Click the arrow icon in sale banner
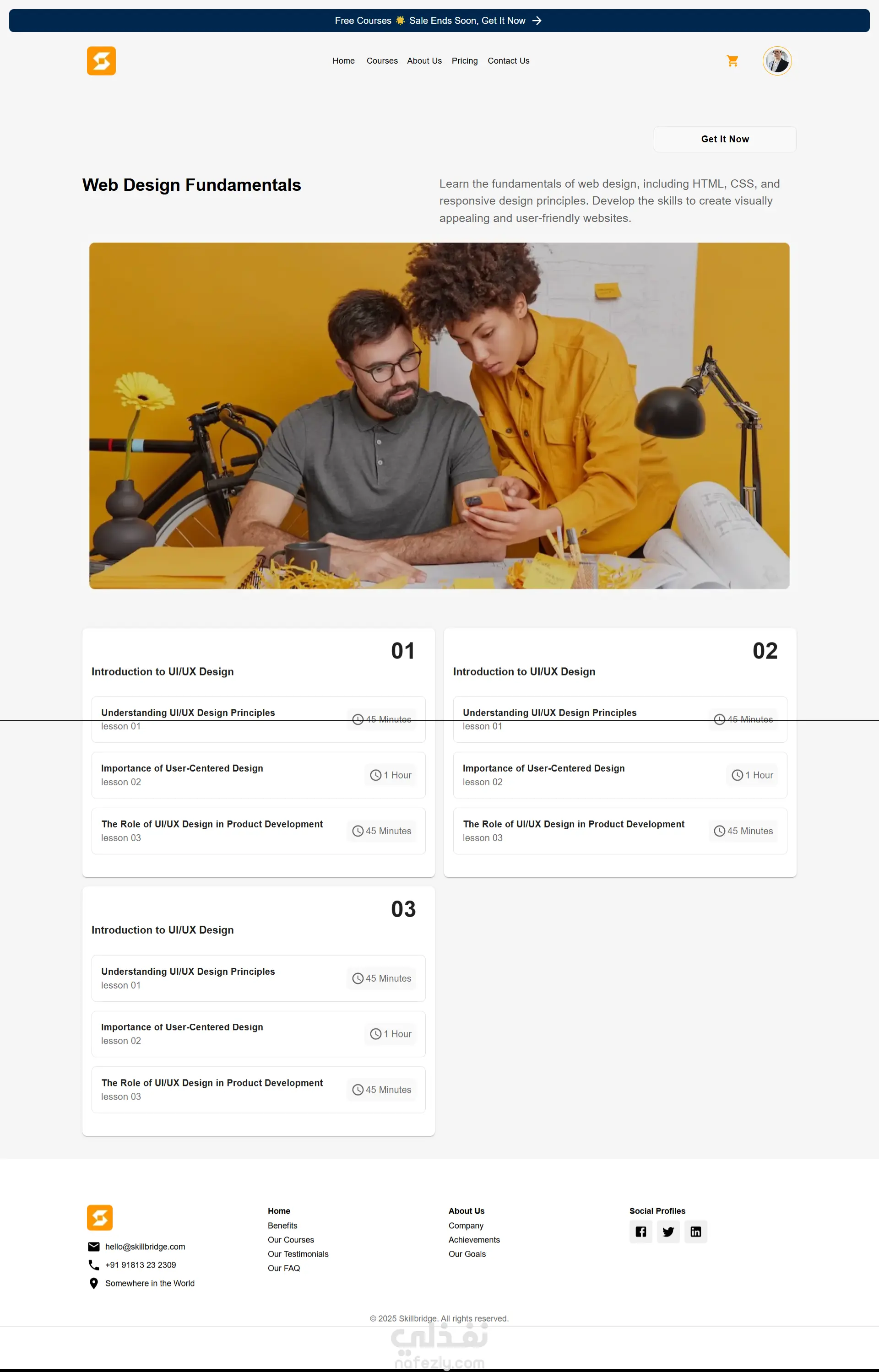Viewport: 879px width, 1372px height. [537, 21]
